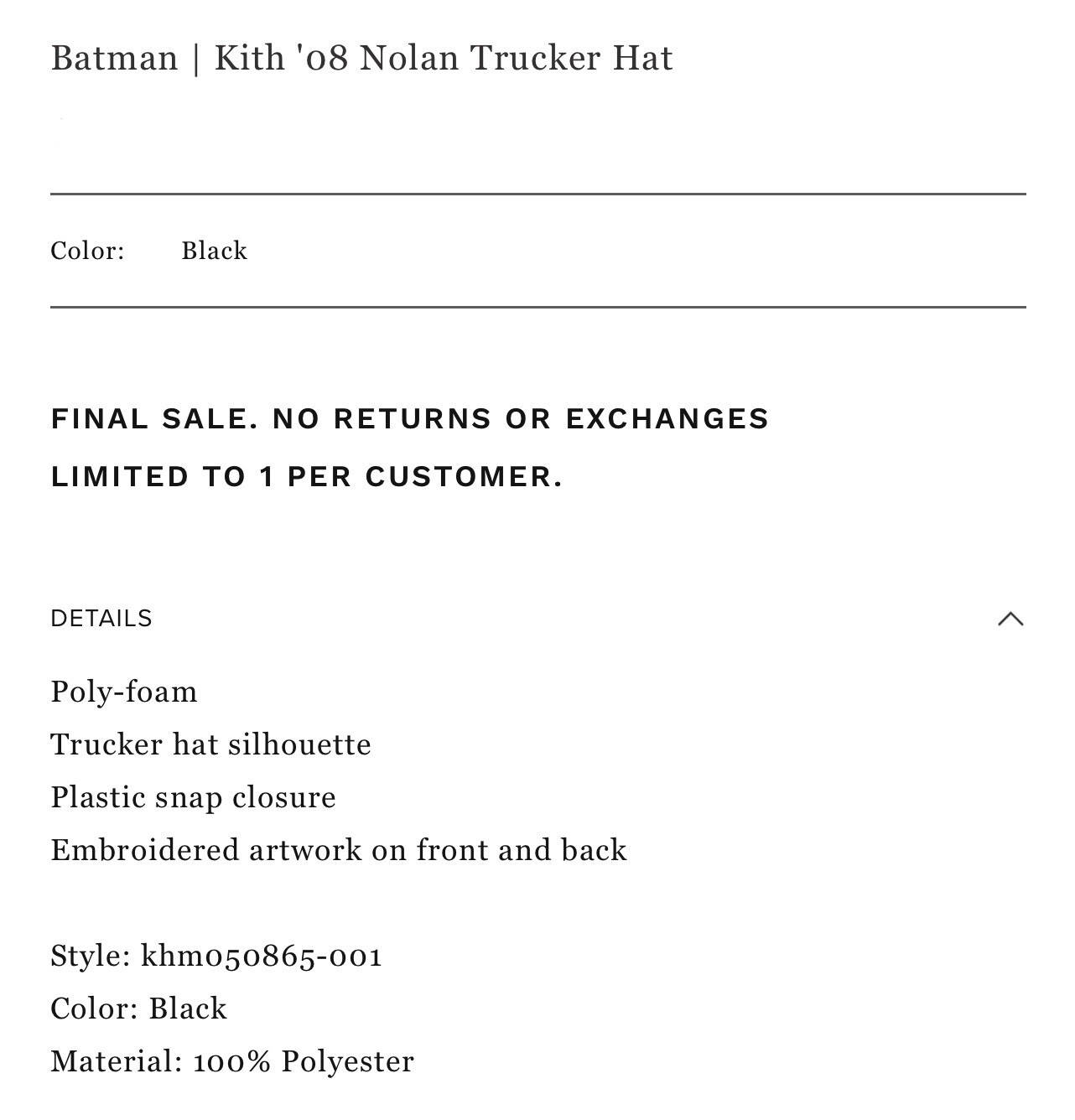1075x1120 pixels.
Task: Click the word Batman in title
Action: (x=115, y=58)
